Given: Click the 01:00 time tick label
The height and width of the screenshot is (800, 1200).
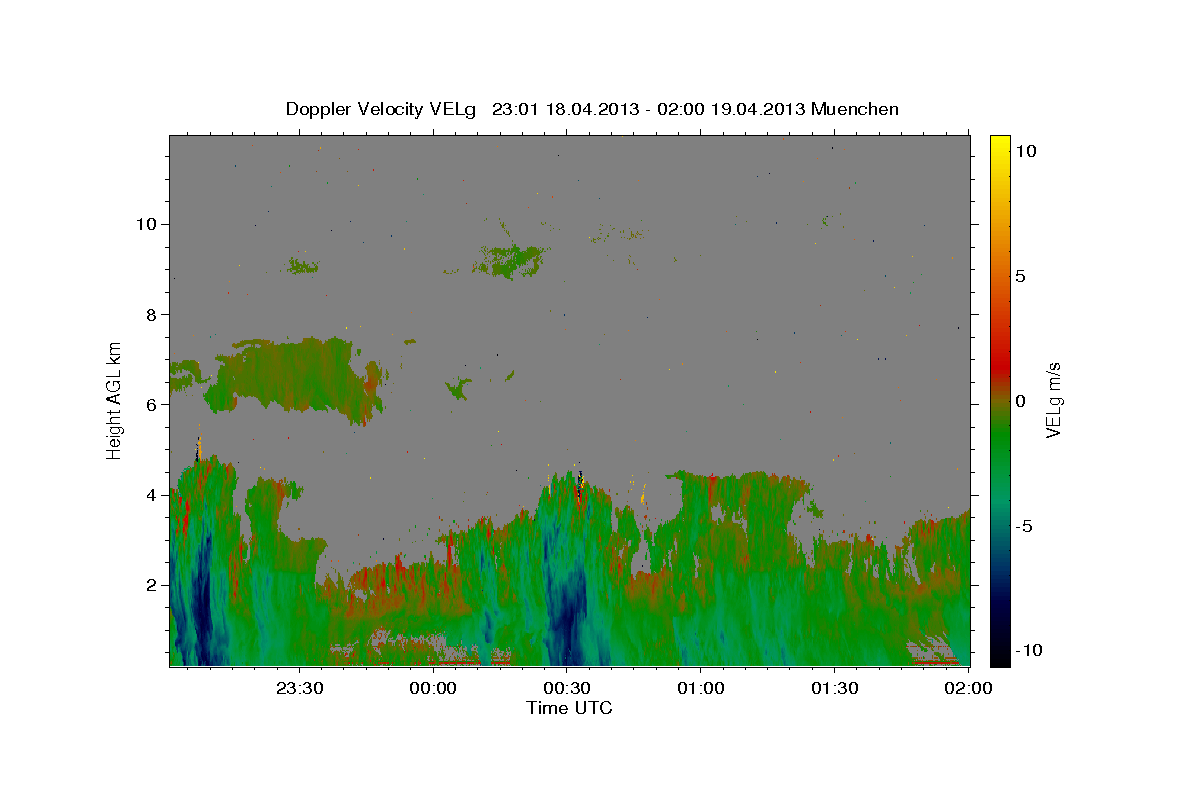Looking at the screenshot, I should 700,688.
